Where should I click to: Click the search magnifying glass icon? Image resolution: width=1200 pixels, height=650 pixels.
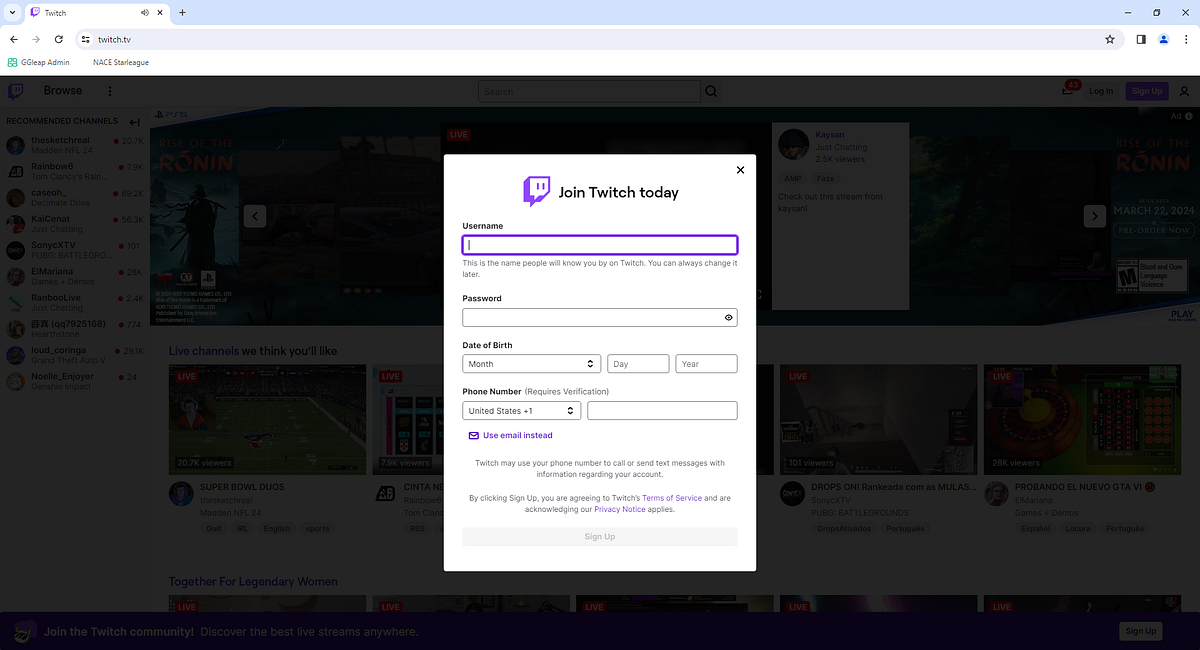(710, 90)
